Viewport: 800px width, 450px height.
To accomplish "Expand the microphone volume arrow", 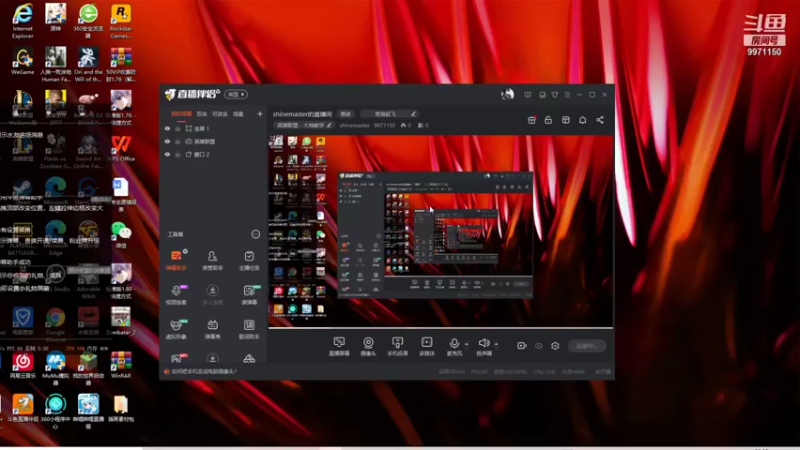I will coord(466,344).
